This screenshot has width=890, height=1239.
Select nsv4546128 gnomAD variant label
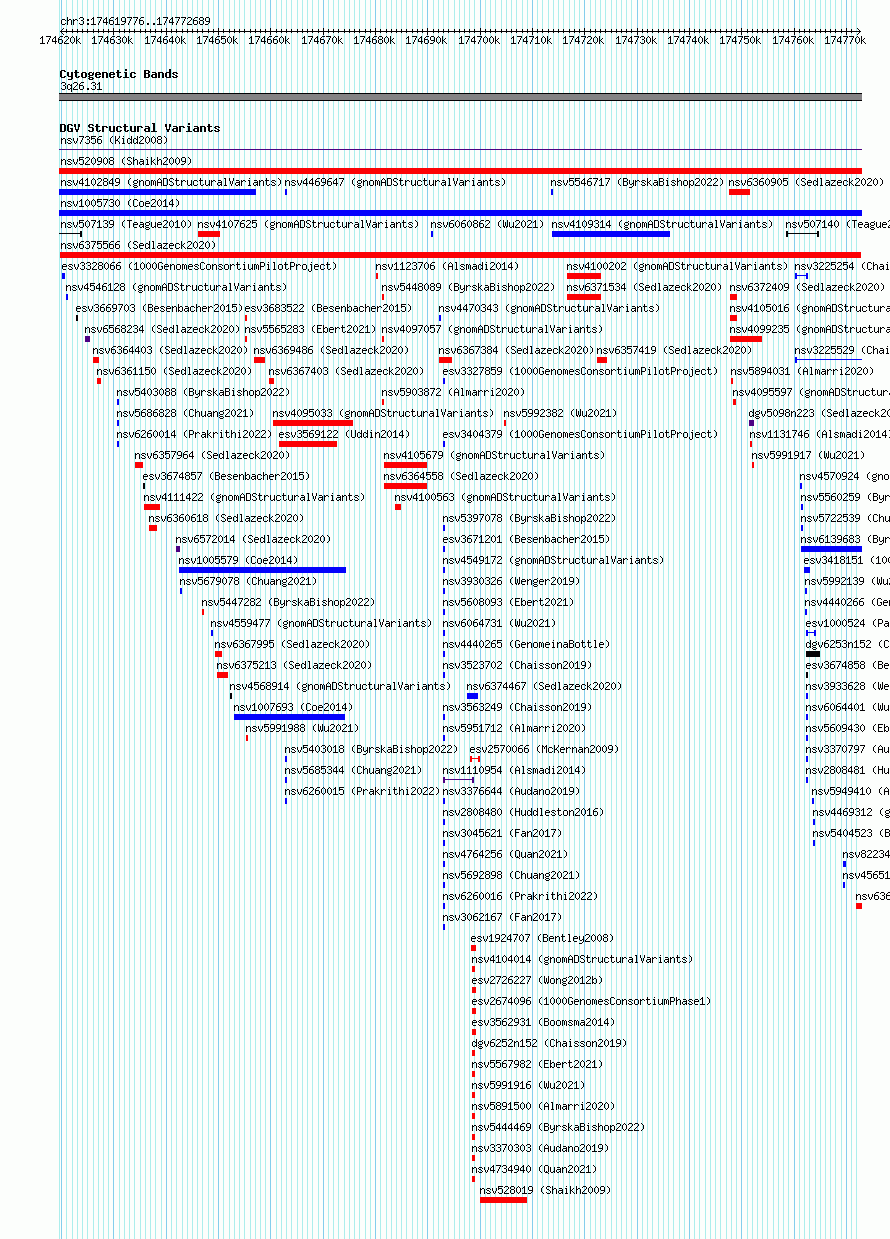(x=176, y=287)
